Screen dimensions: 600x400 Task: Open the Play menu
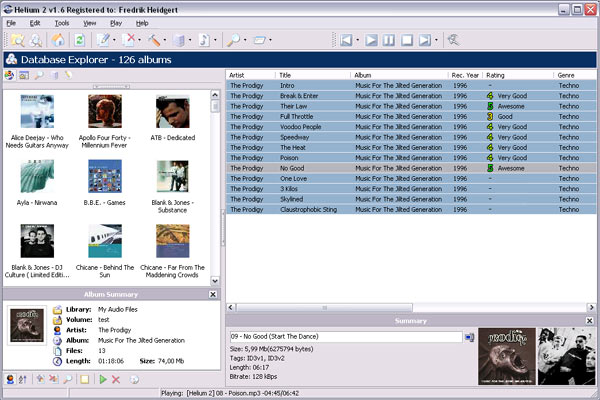pyautogui.click(x=116, y=23)
